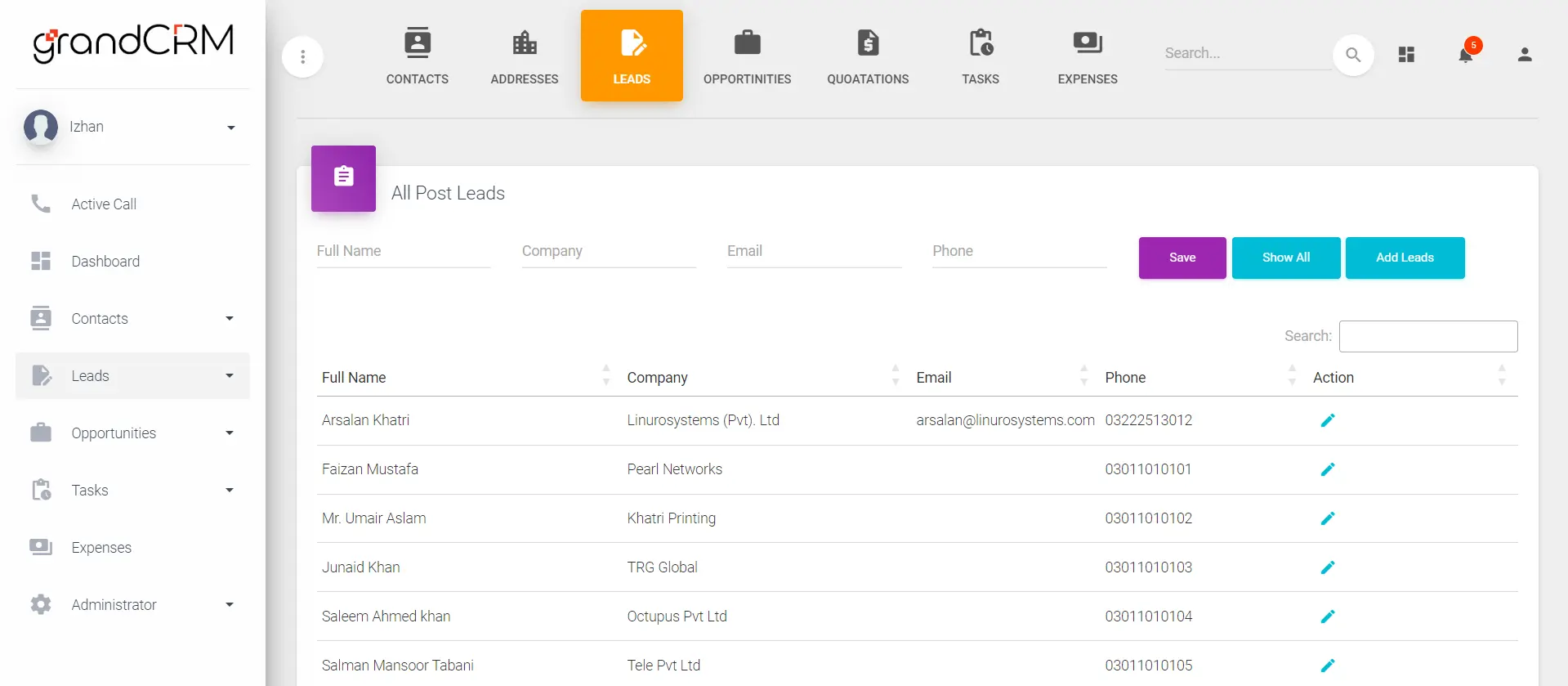Expand the Administrator sidebar submenu
Screen dimensions: 1568x686
pos(229,605)
